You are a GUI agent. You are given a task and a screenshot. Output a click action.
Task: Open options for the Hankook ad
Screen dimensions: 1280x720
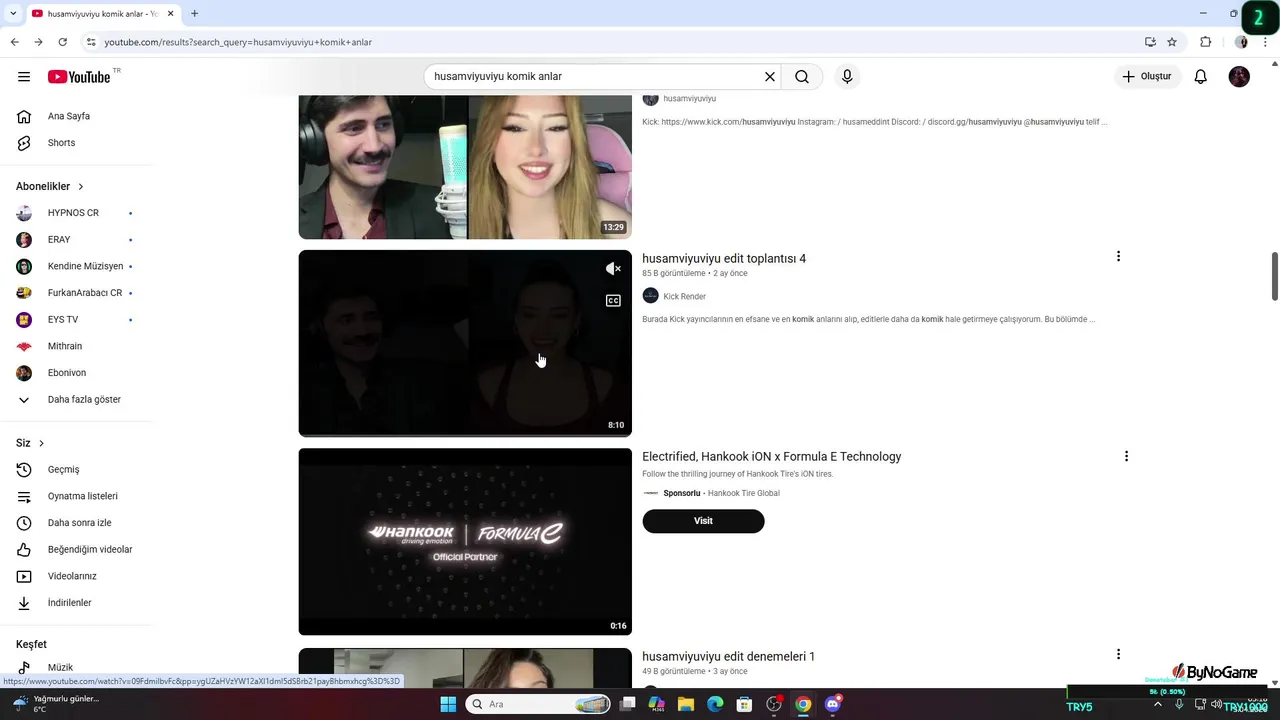click(1126, 456)
